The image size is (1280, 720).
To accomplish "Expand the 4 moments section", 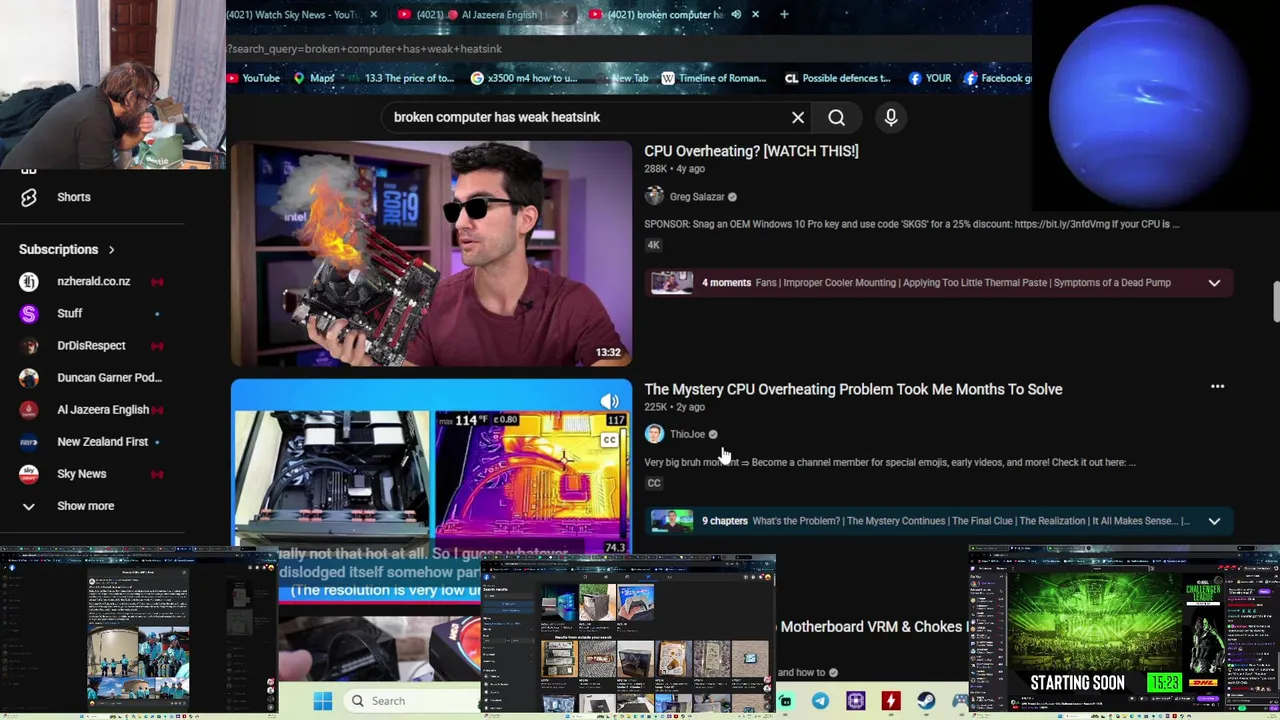I will (1214, 283).
